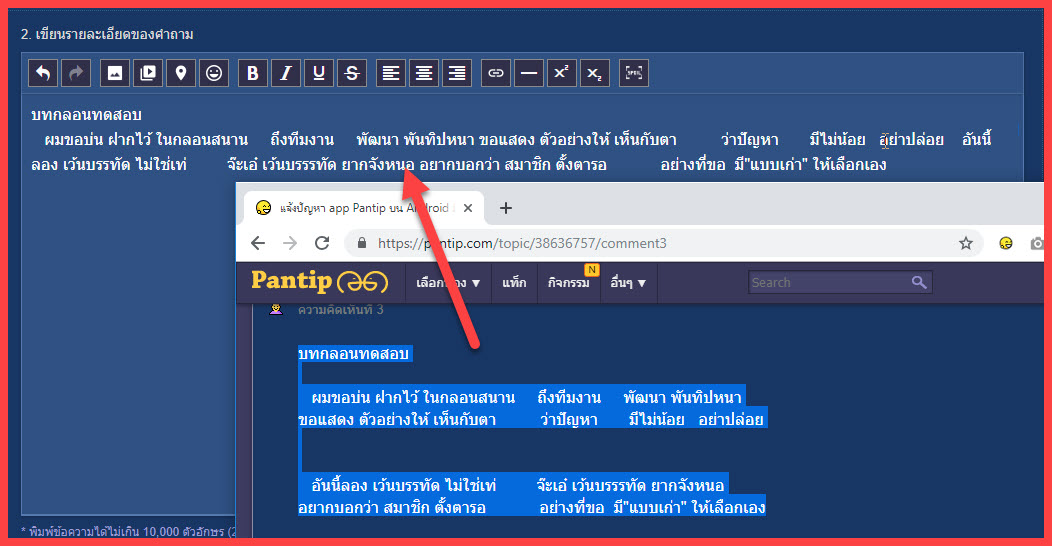Center align the text
Screen dimensions: 1052x546
click(423, 73)
